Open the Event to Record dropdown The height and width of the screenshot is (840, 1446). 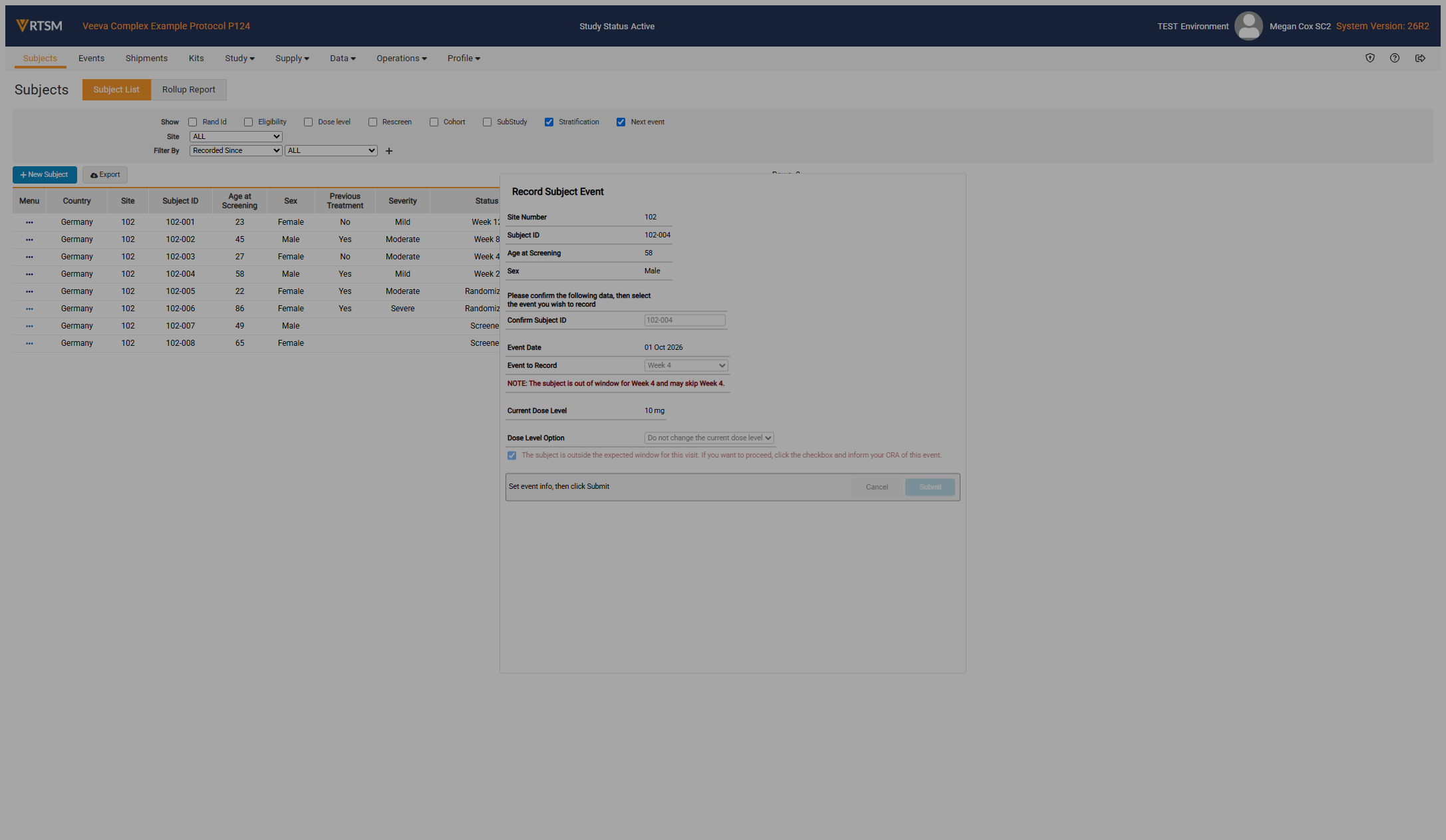(686, 365)
